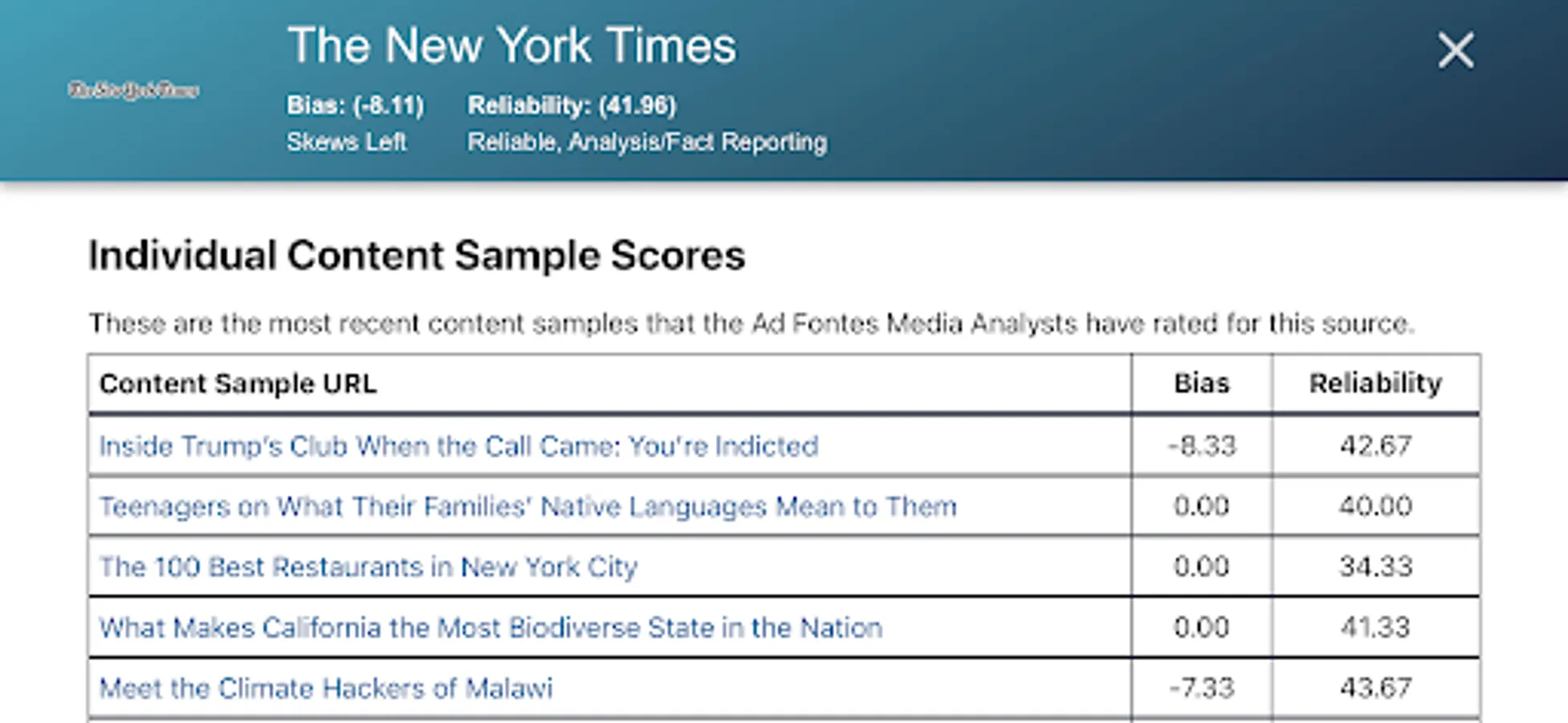Select the -7.33 bias score cell
1568x723 pixels.
pos(1201,688)
